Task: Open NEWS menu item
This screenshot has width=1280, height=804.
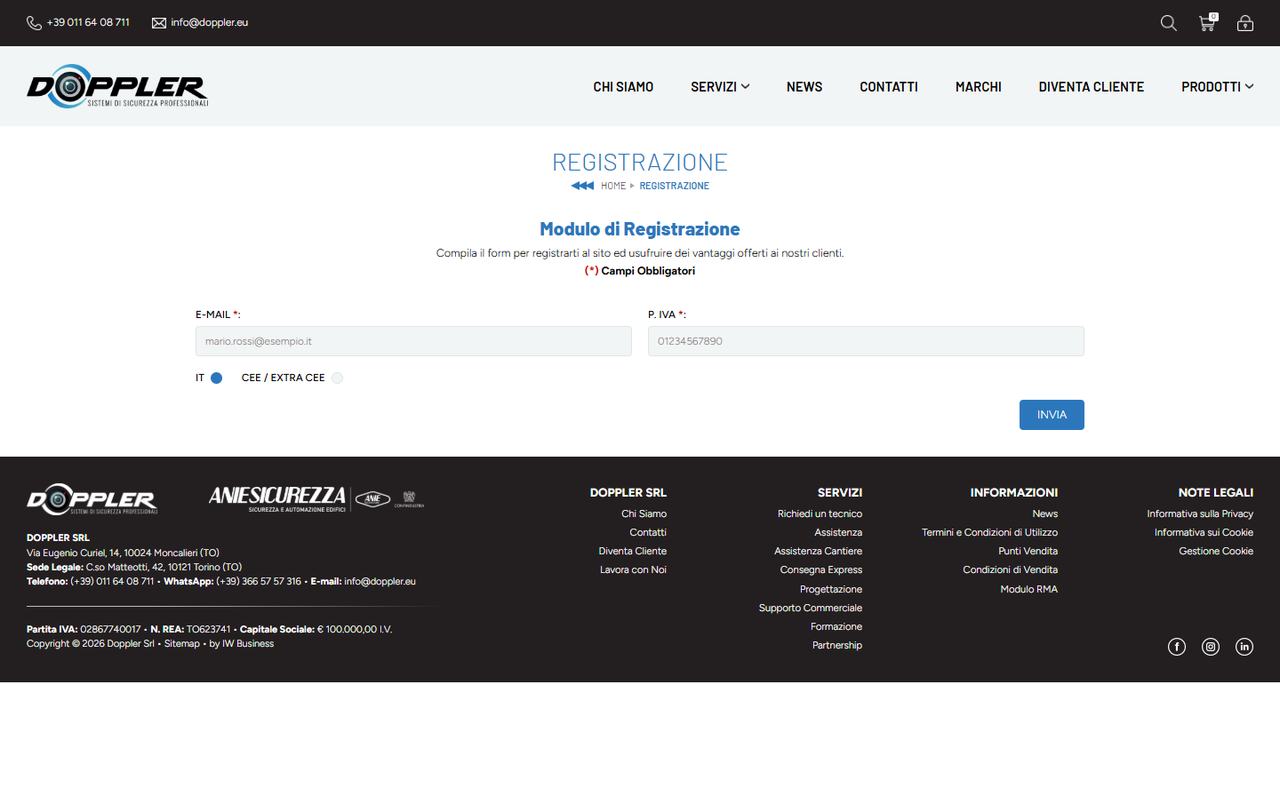Action: tap(804, 87)
